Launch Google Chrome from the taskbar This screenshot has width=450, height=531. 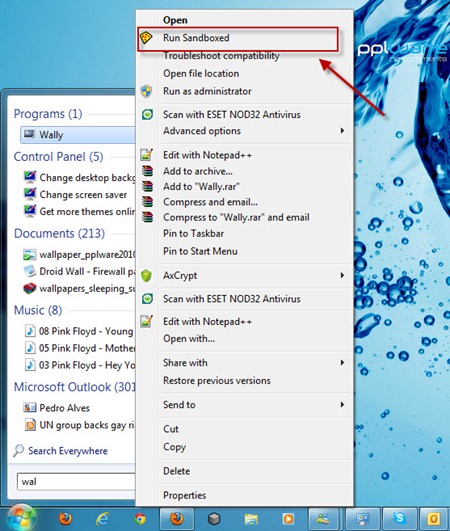coord(140,519)
